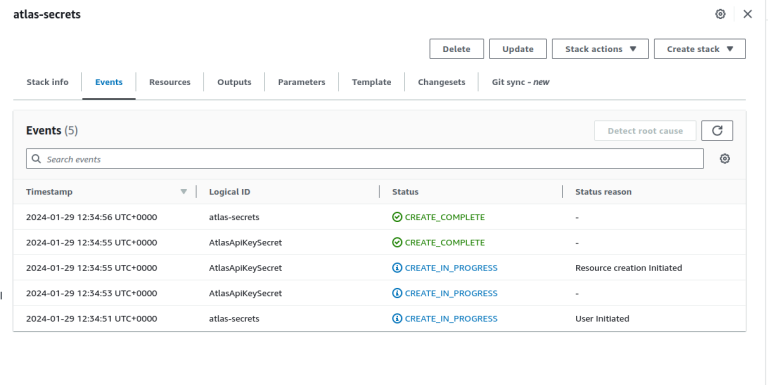The width and height of the screenshot is (768, 385).
Task: Open stack panel settings gear at top right
Action: click(x=720, y=14)
